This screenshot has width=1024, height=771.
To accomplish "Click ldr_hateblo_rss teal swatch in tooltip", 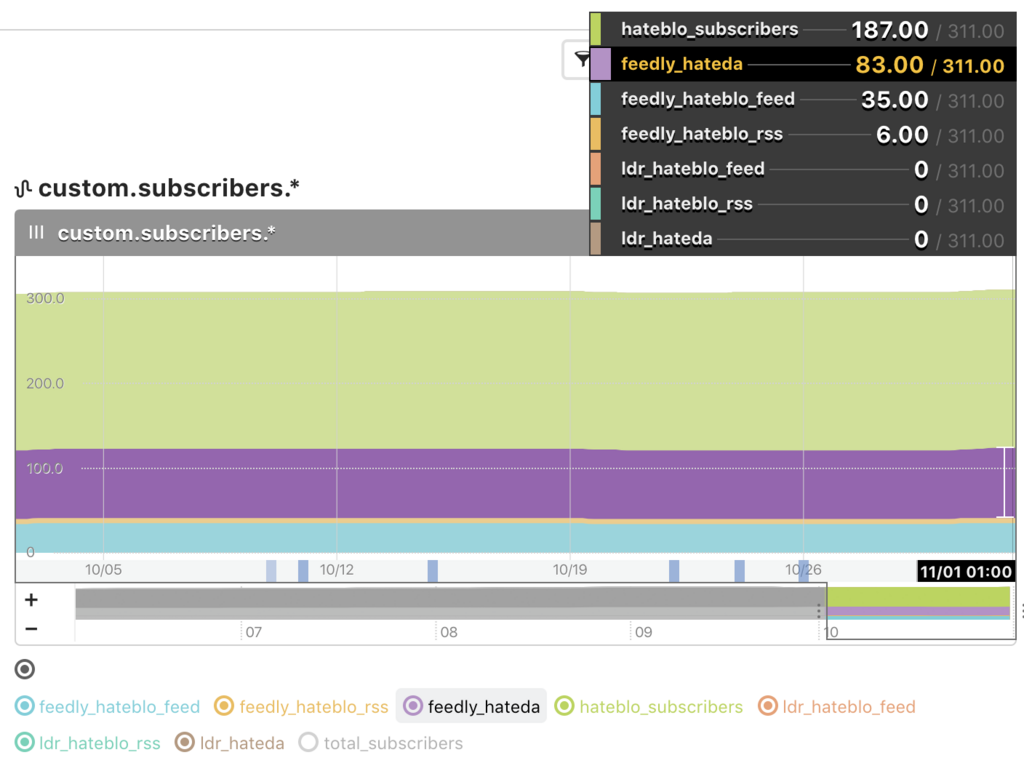I will tap(596, 204).
